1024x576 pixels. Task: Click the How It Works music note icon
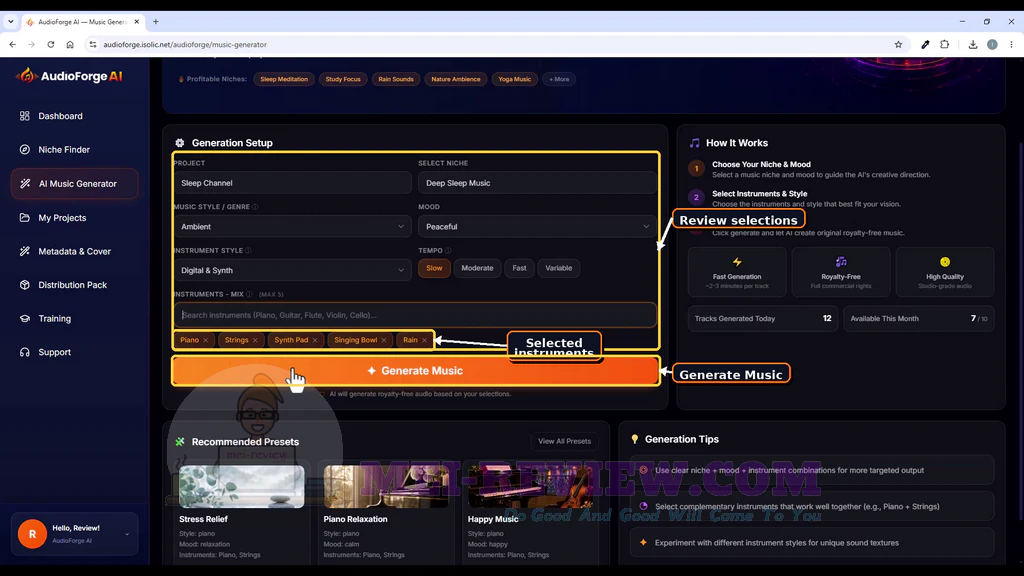[695, 142]
